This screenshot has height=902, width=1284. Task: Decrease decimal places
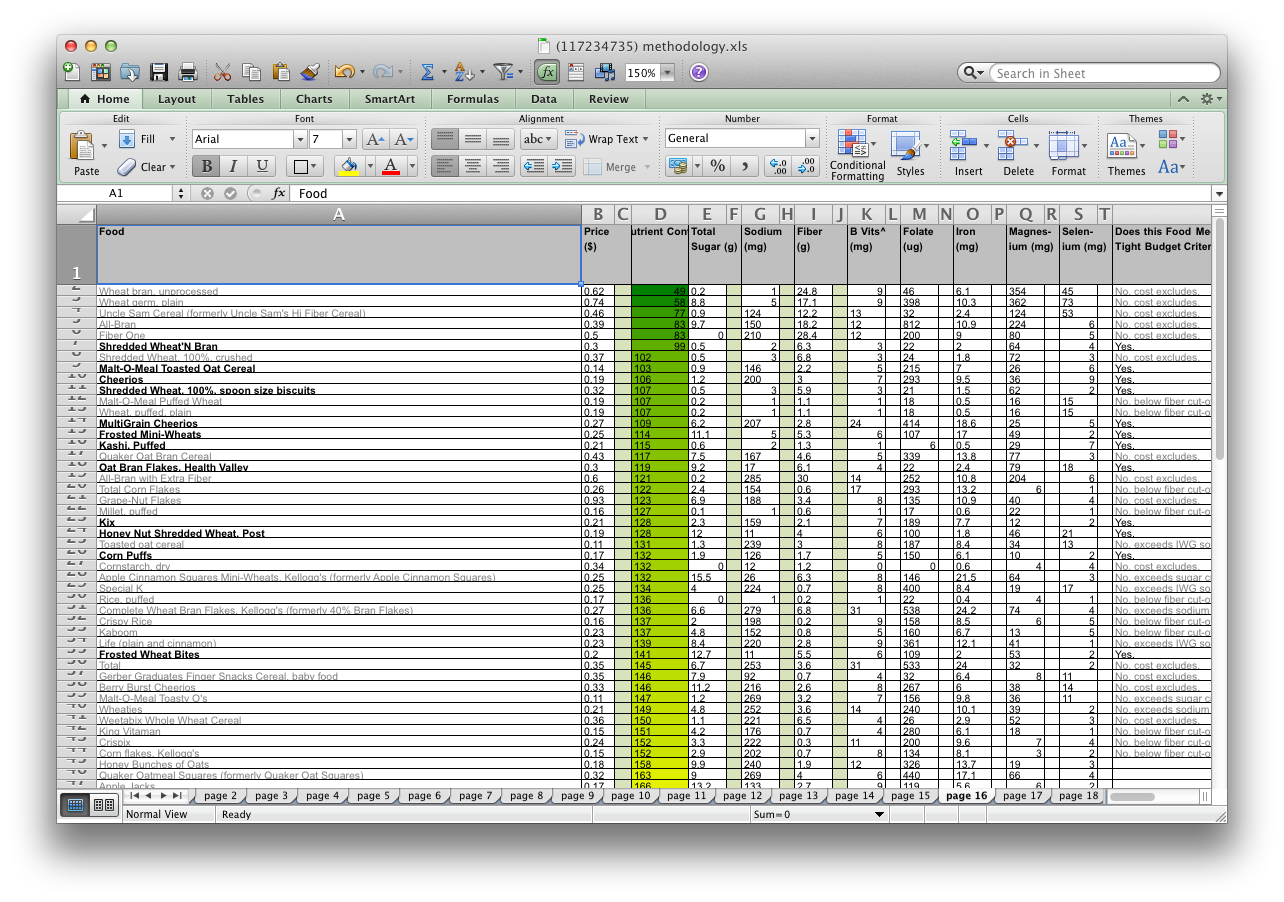click(x=806, y=166)
